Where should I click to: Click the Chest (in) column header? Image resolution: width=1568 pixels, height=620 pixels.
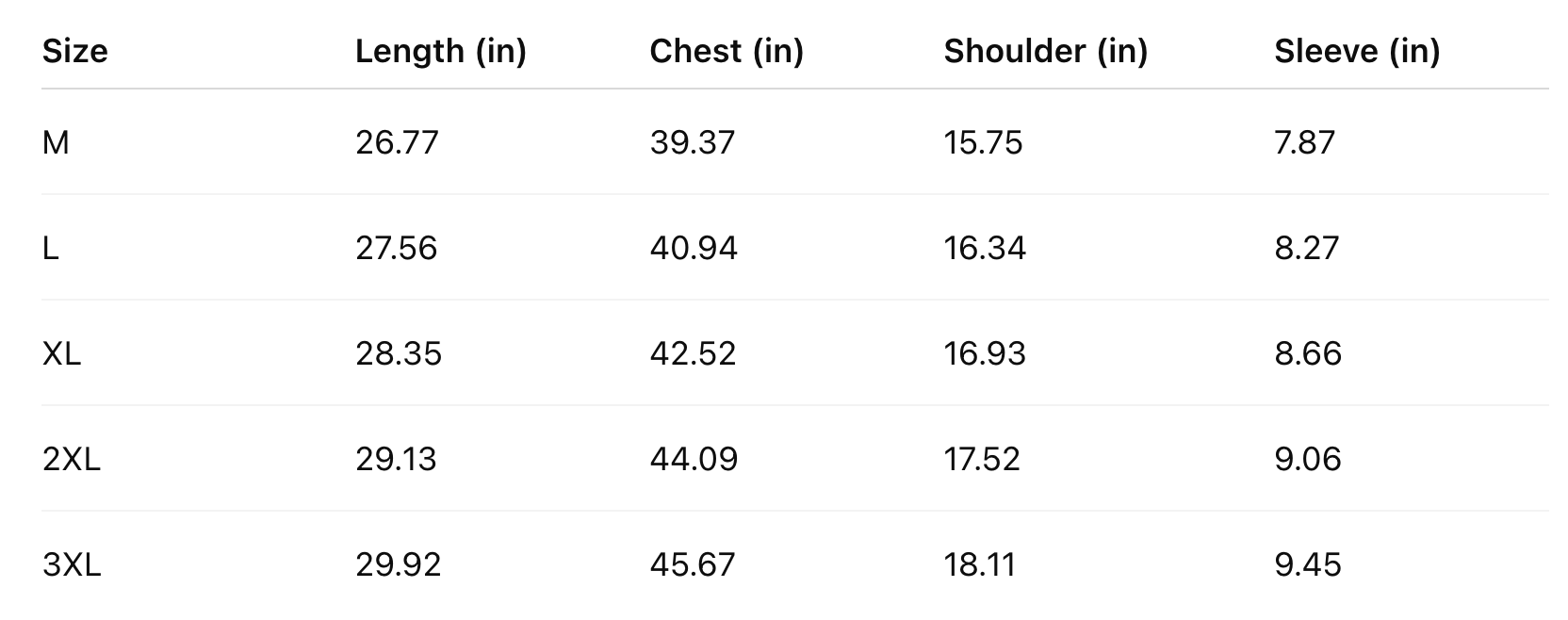[726, 51]
